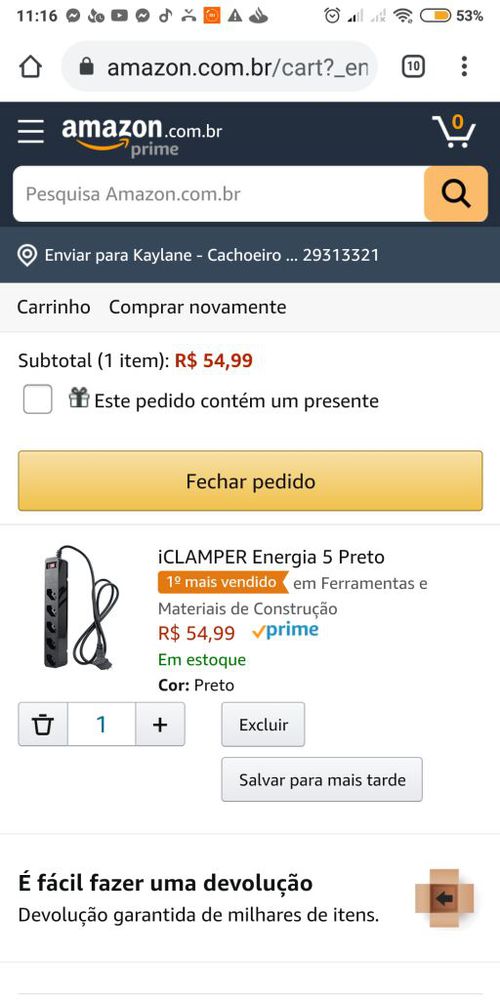Tap the amazon.com.br URL address bar
Screen dimensions: 500x1000
[219, 66]
